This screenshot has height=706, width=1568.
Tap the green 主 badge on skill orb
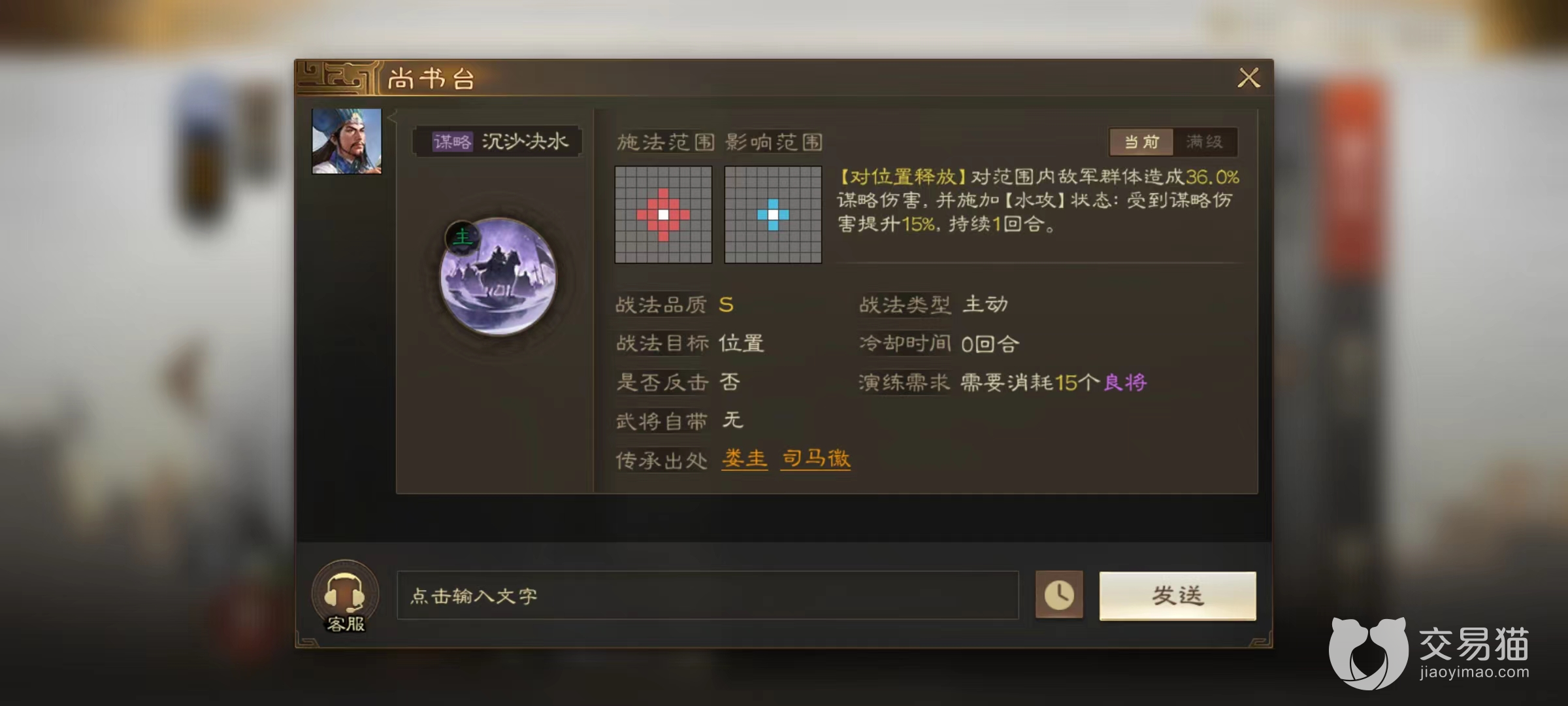(x=463, y=237)
